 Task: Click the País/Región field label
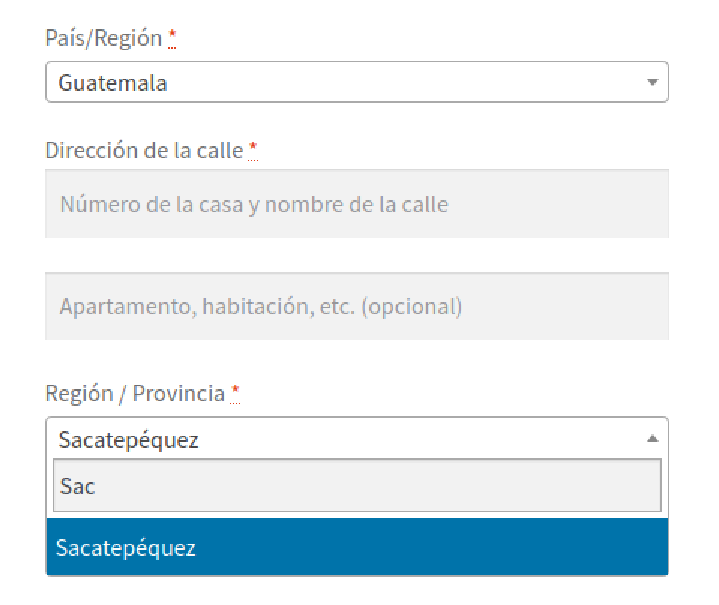[104, 38]
